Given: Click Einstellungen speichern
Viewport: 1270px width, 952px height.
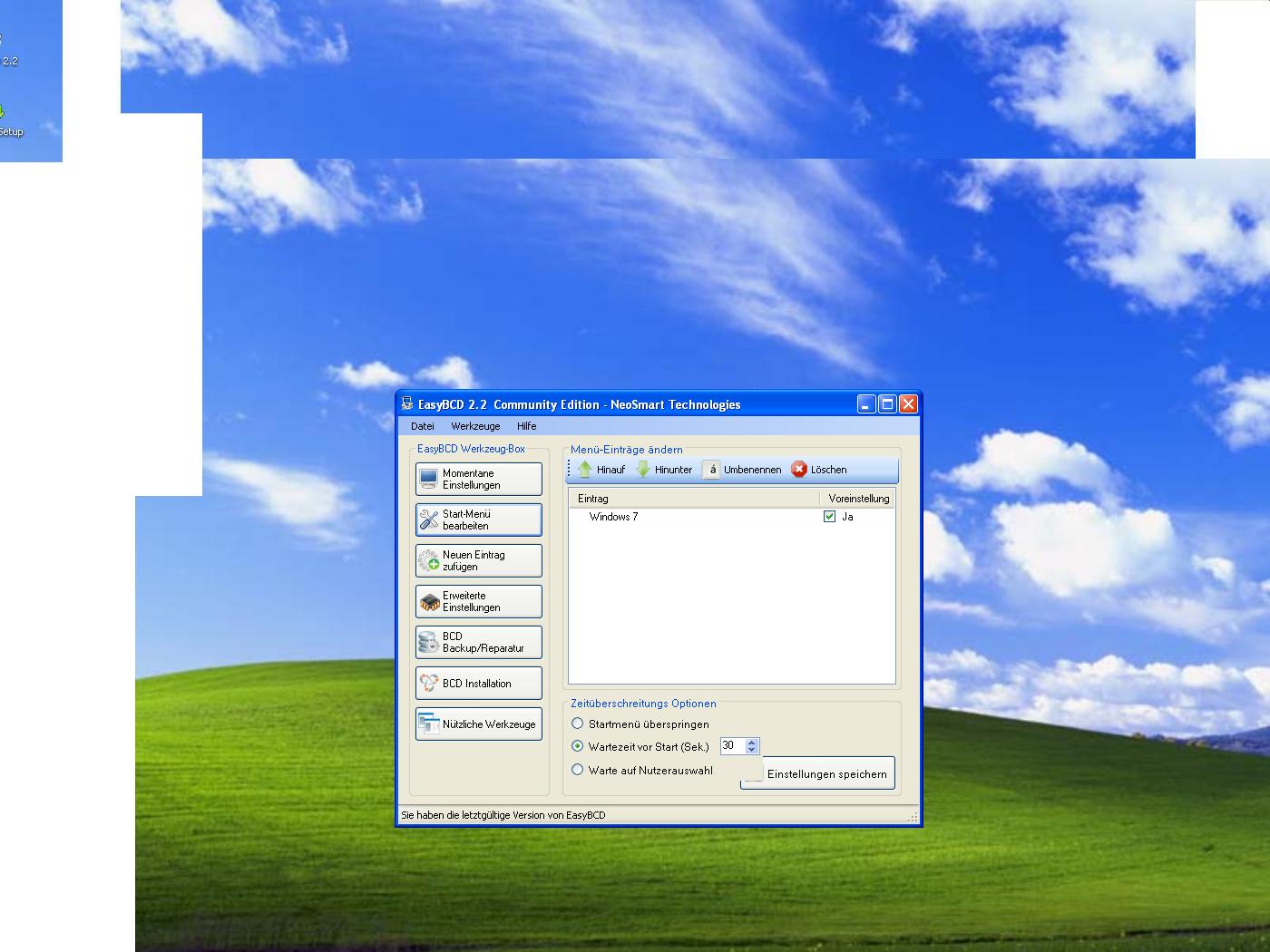Looking at the screenshot, I should pos(818,773).
